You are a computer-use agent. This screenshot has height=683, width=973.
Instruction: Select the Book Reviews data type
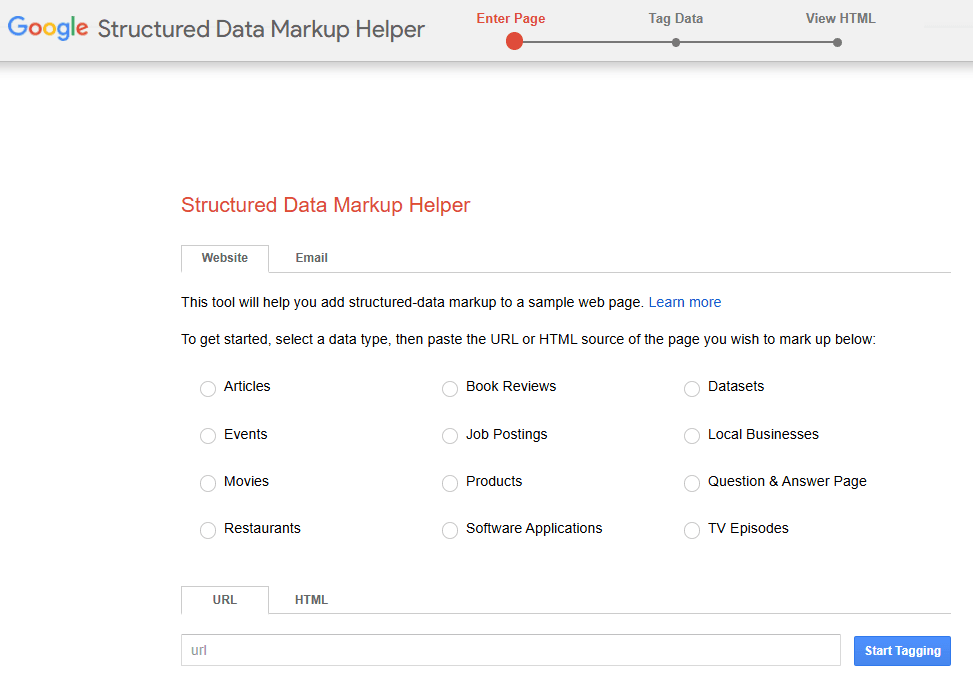tap(450, 388)
